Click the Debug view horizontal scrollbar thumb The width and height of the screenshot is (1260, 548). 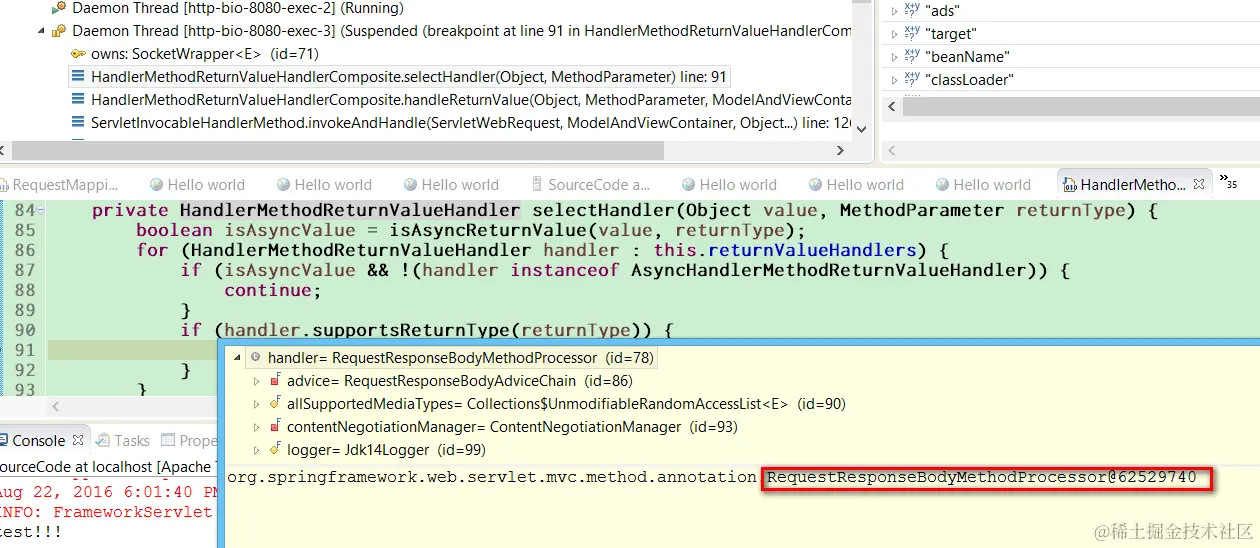(337, 150)
